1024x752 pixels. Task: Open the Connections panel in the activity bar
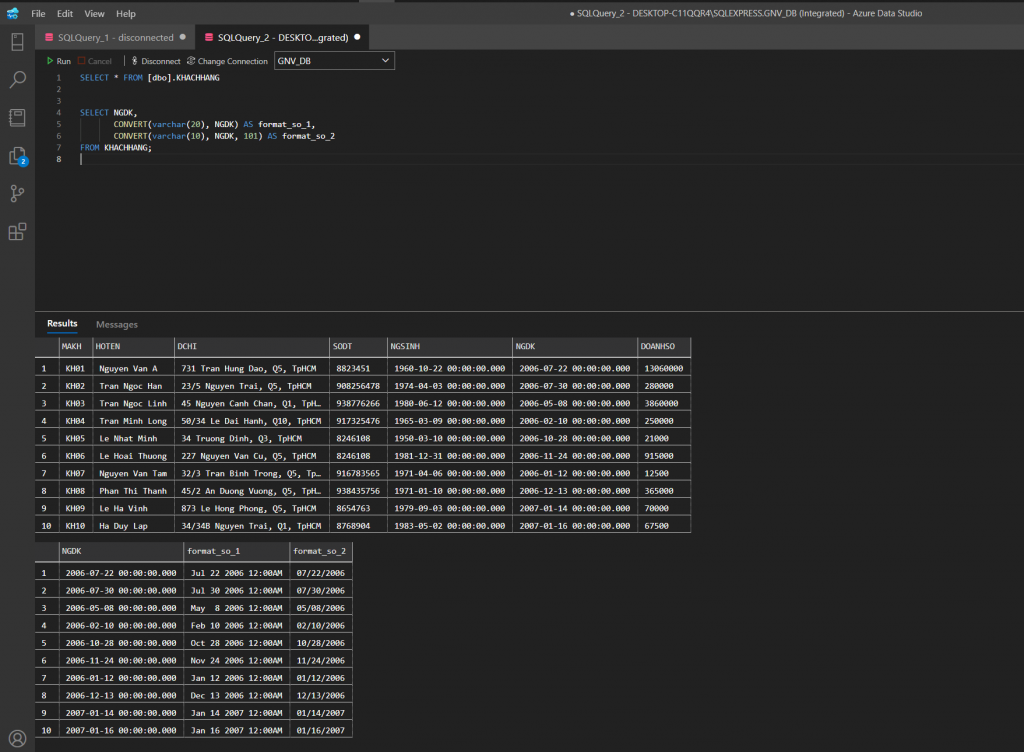coord(17,42)
